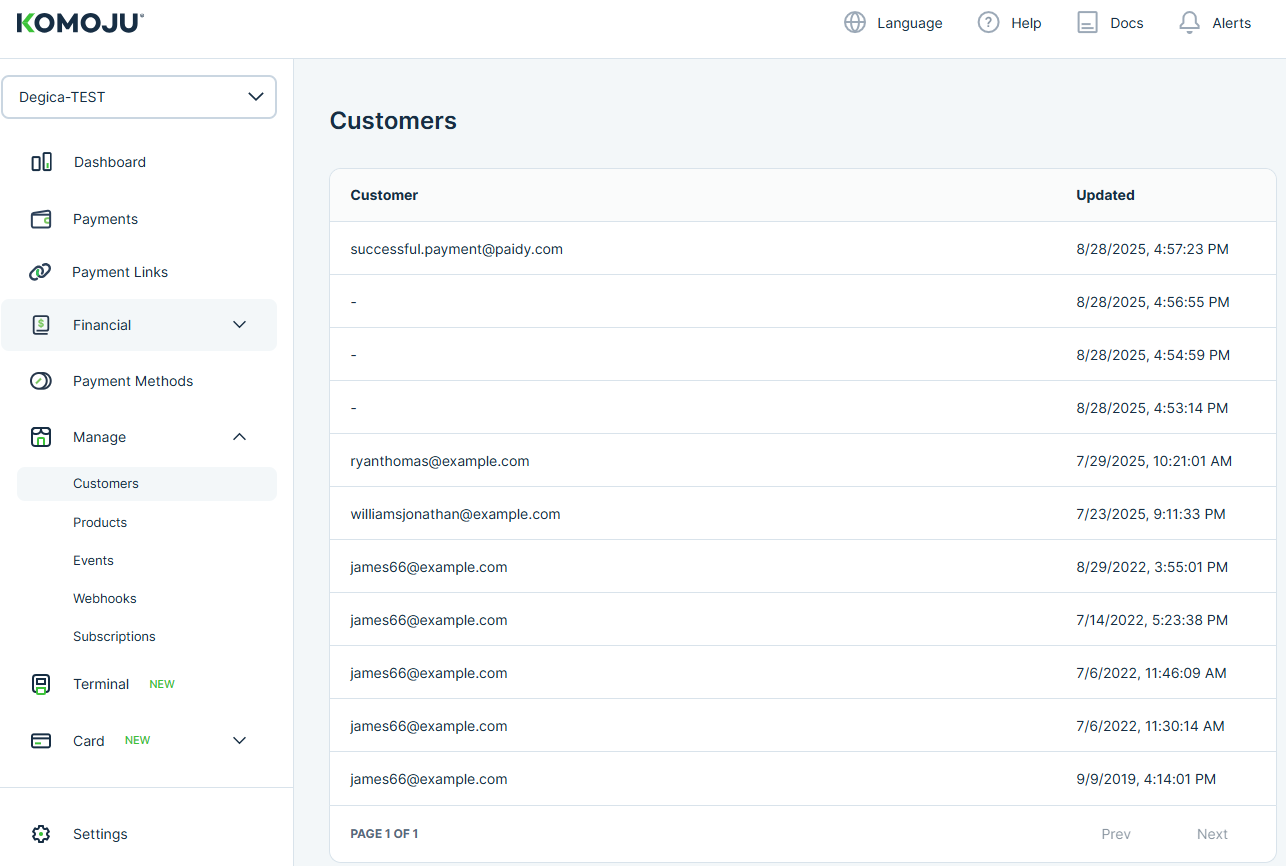
Task: Click the Updated column header
Action: 1105,195
